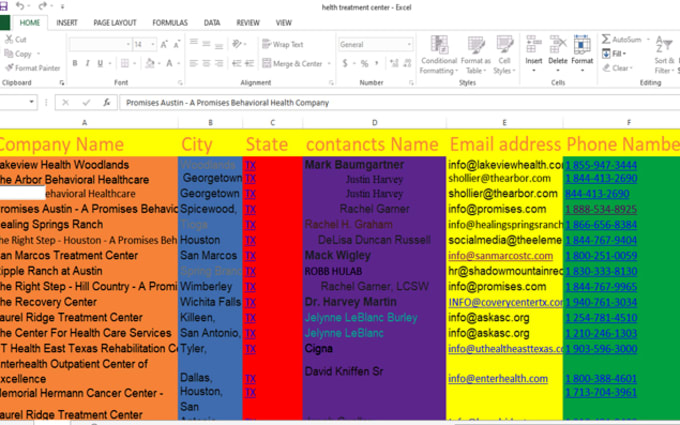Screen dimensions: 680x425
Task: Open the Name Box dropdown arrow
Action: click(x=31, y=102)
